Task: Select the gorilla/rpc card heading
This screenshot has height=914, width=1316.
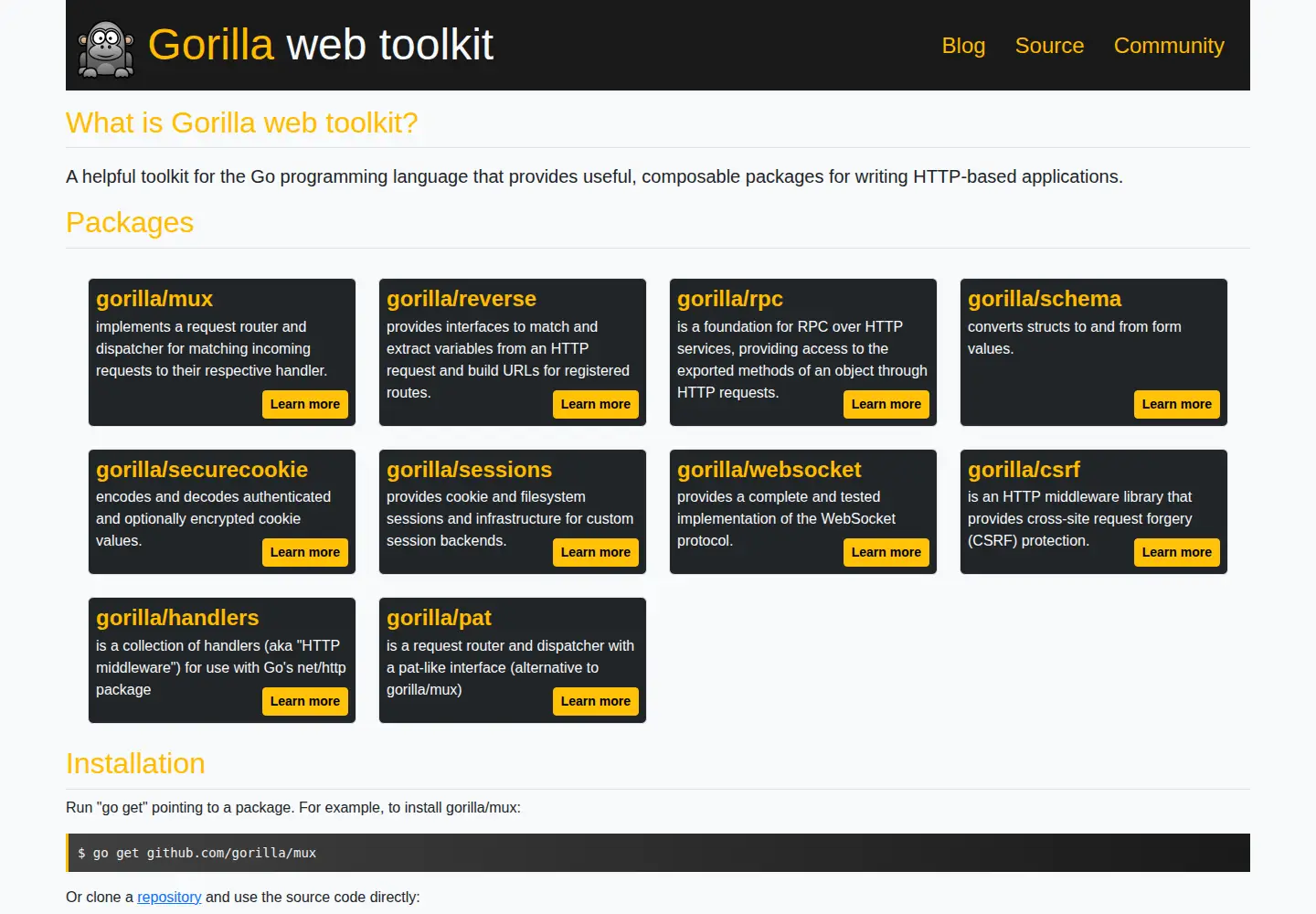Action: coord(730,299)
